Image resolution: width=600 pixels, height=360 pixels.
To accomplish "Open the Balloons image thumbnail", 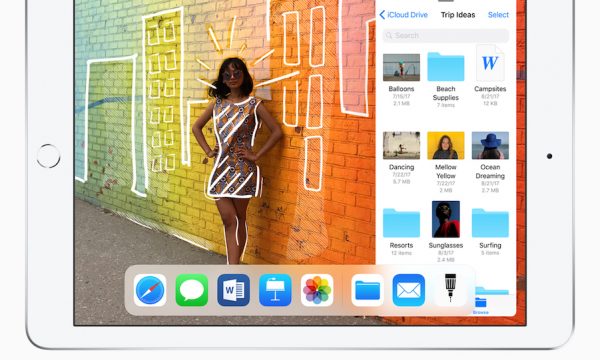I will pyautogui.click(x=401, y=67).
